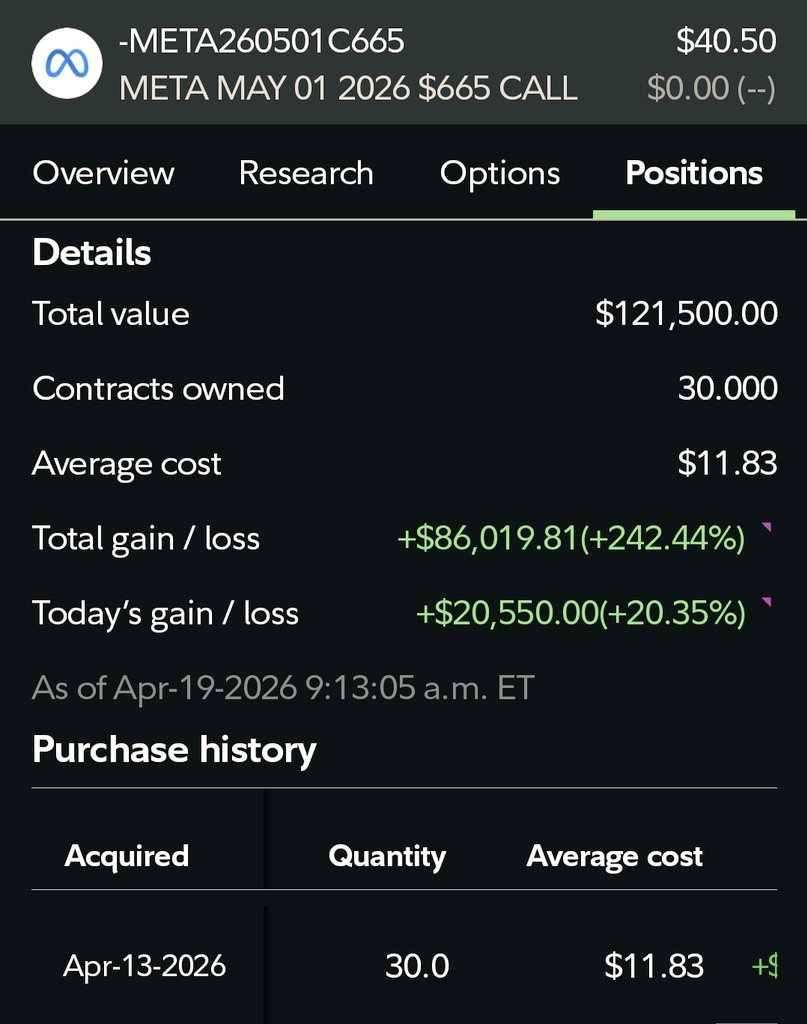
Task: Sort by the Quantity column header
Action: pos(387,856)
